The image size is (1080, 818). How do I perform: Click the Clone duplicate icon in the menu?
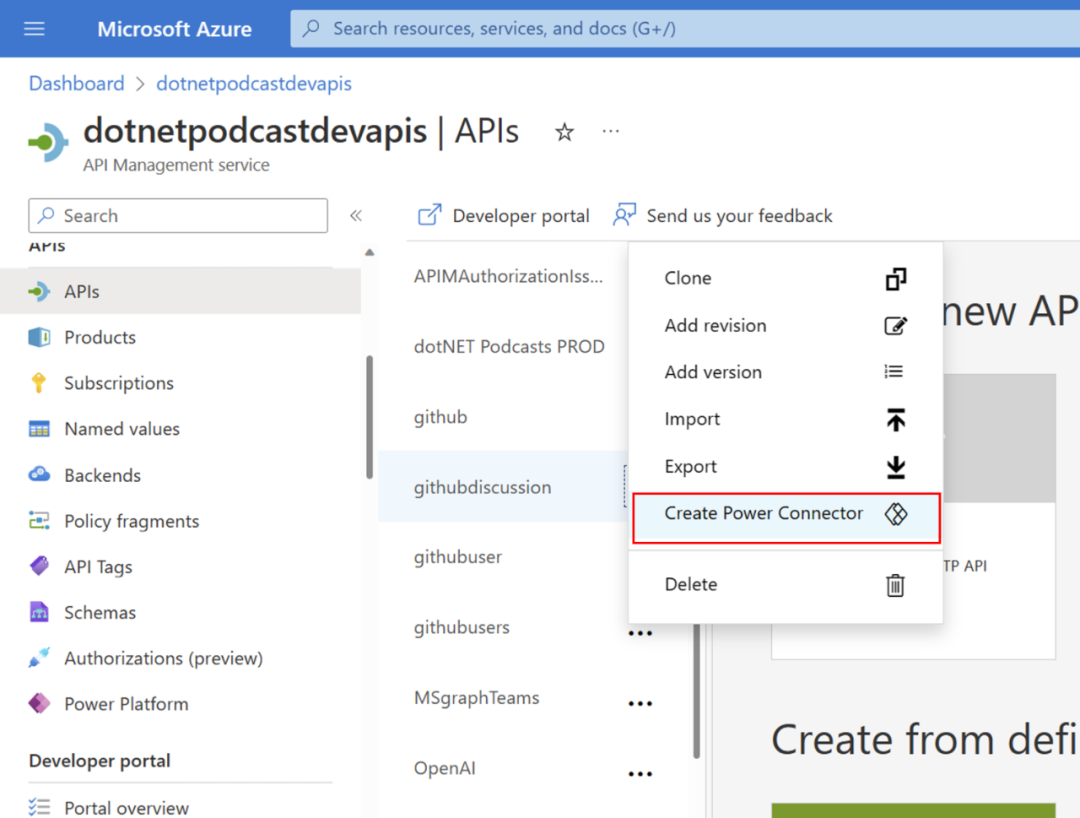point(895,279)
